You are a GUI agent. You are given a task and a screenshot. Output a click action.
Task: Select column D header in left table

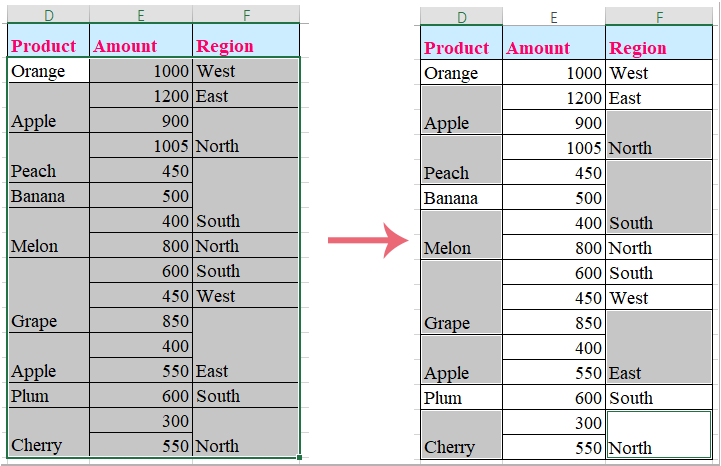48,13
